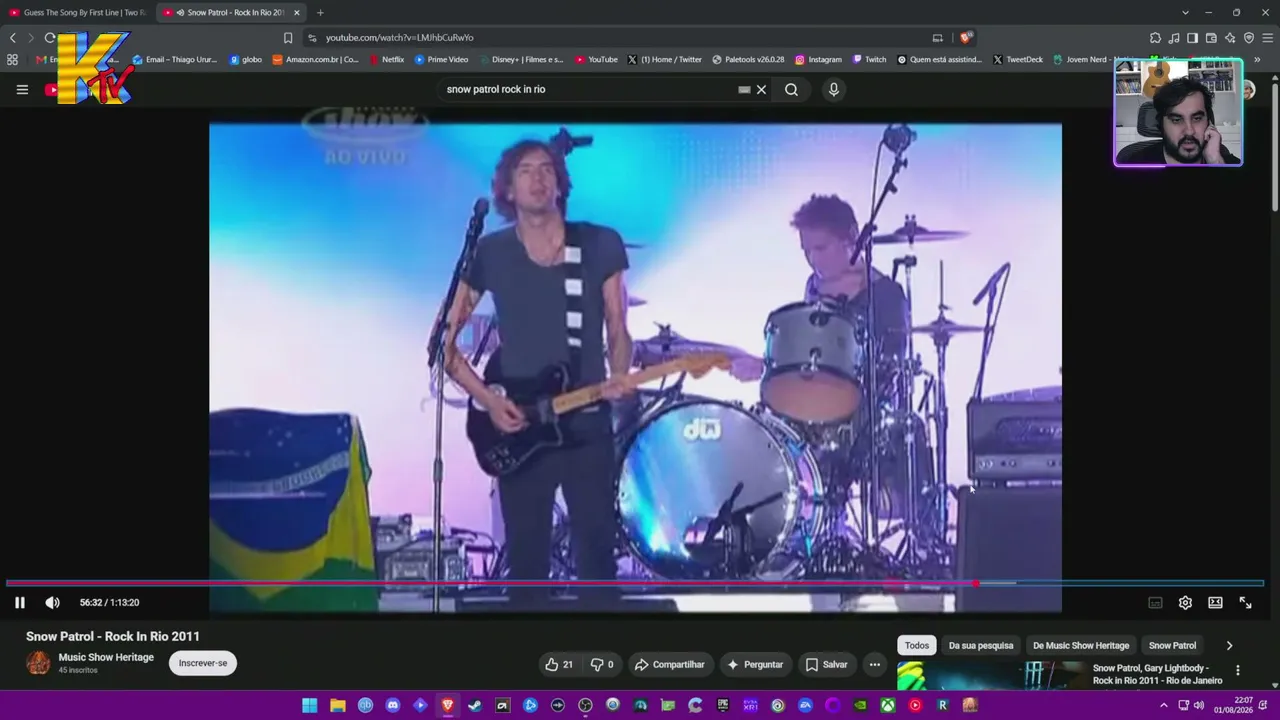Focus the YouTube search input field
This screenshot has height=720, width=1280.
pyautogui.click(x=590, y=89)
